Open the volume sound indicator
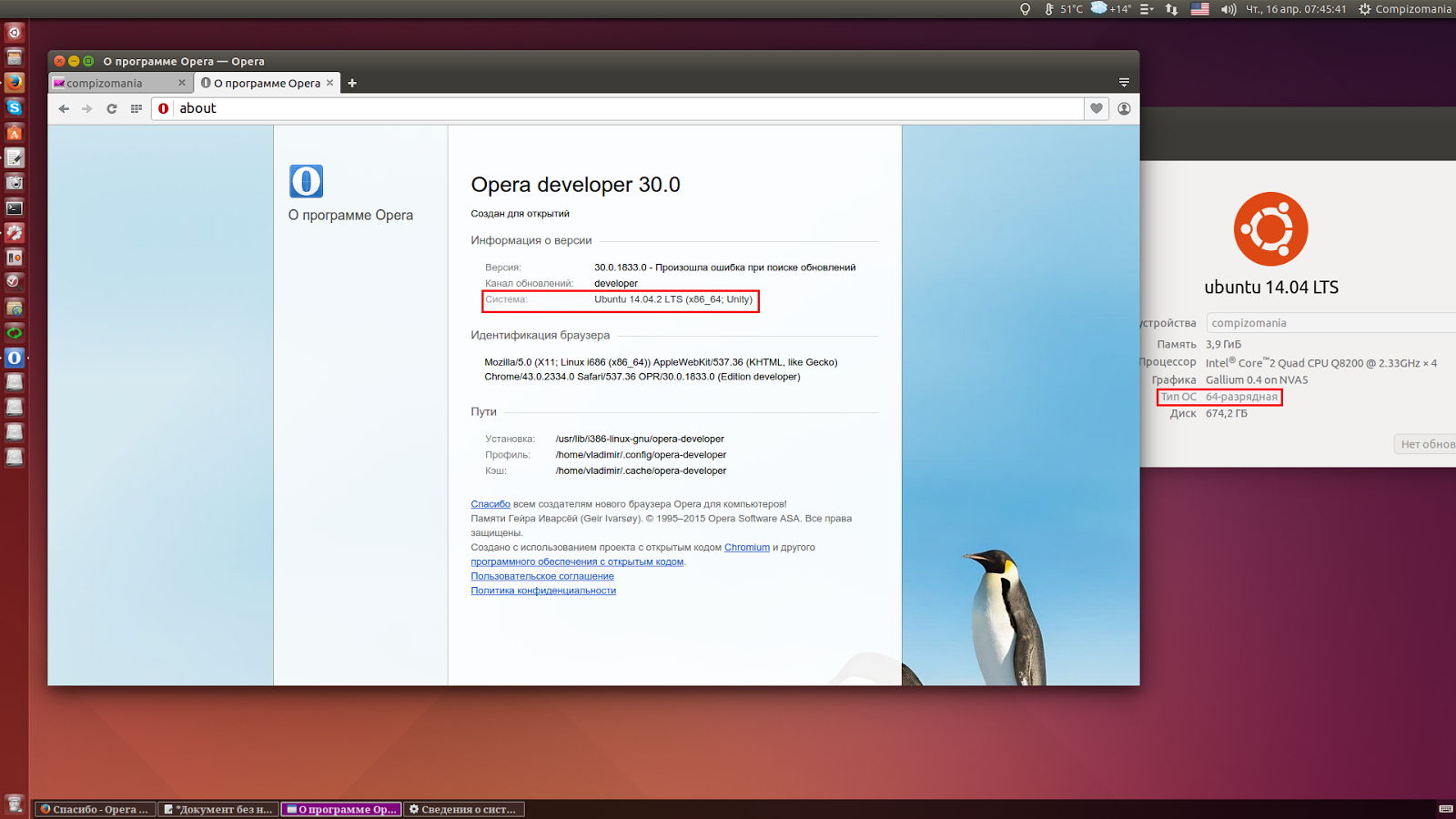The width and height of the screenshot is (1456, 819). [x=1228, y=9]
